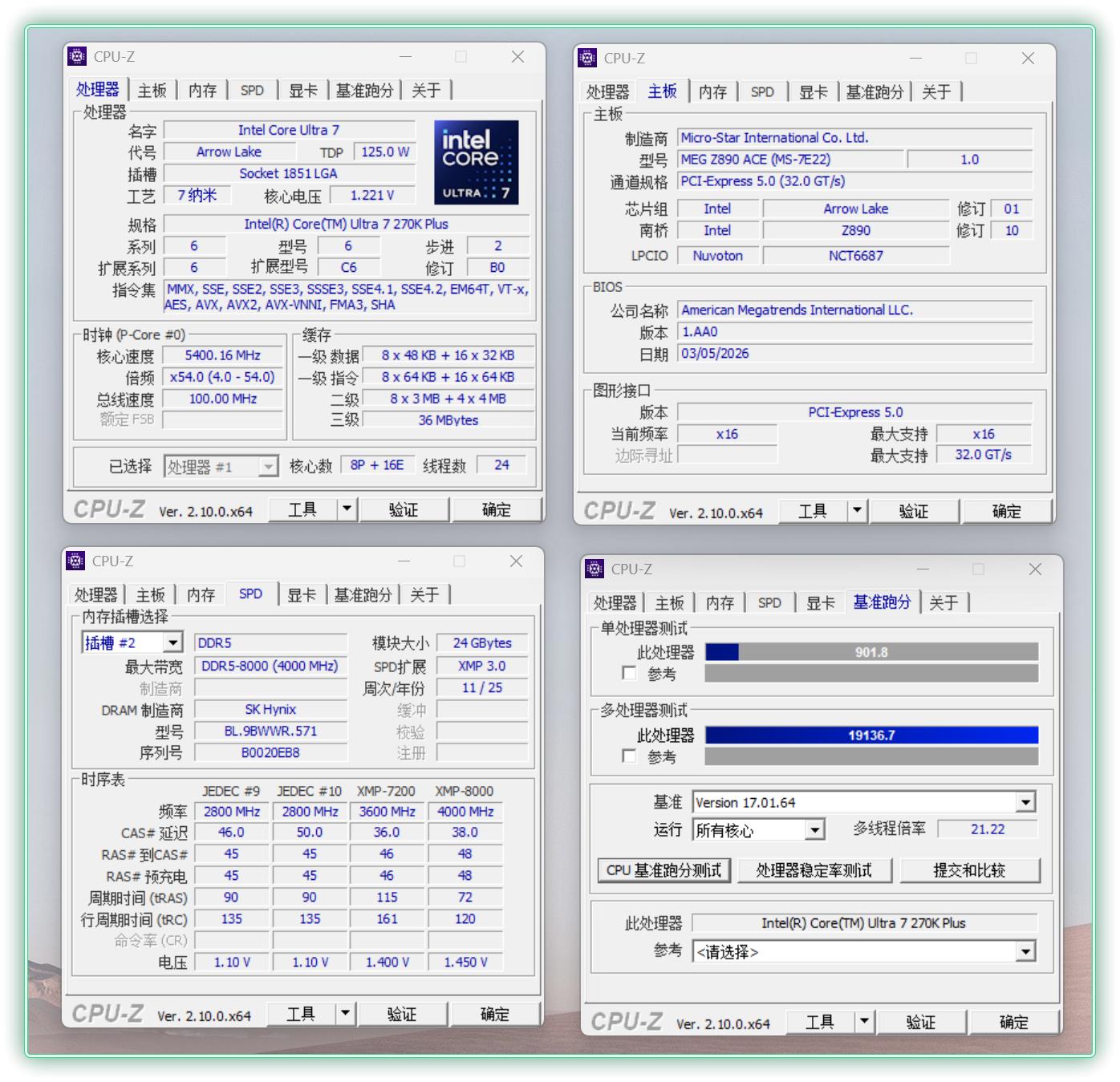Click 验证 in the processor window
This screenshot has height=1082, width=1120.
pos(404,509)
